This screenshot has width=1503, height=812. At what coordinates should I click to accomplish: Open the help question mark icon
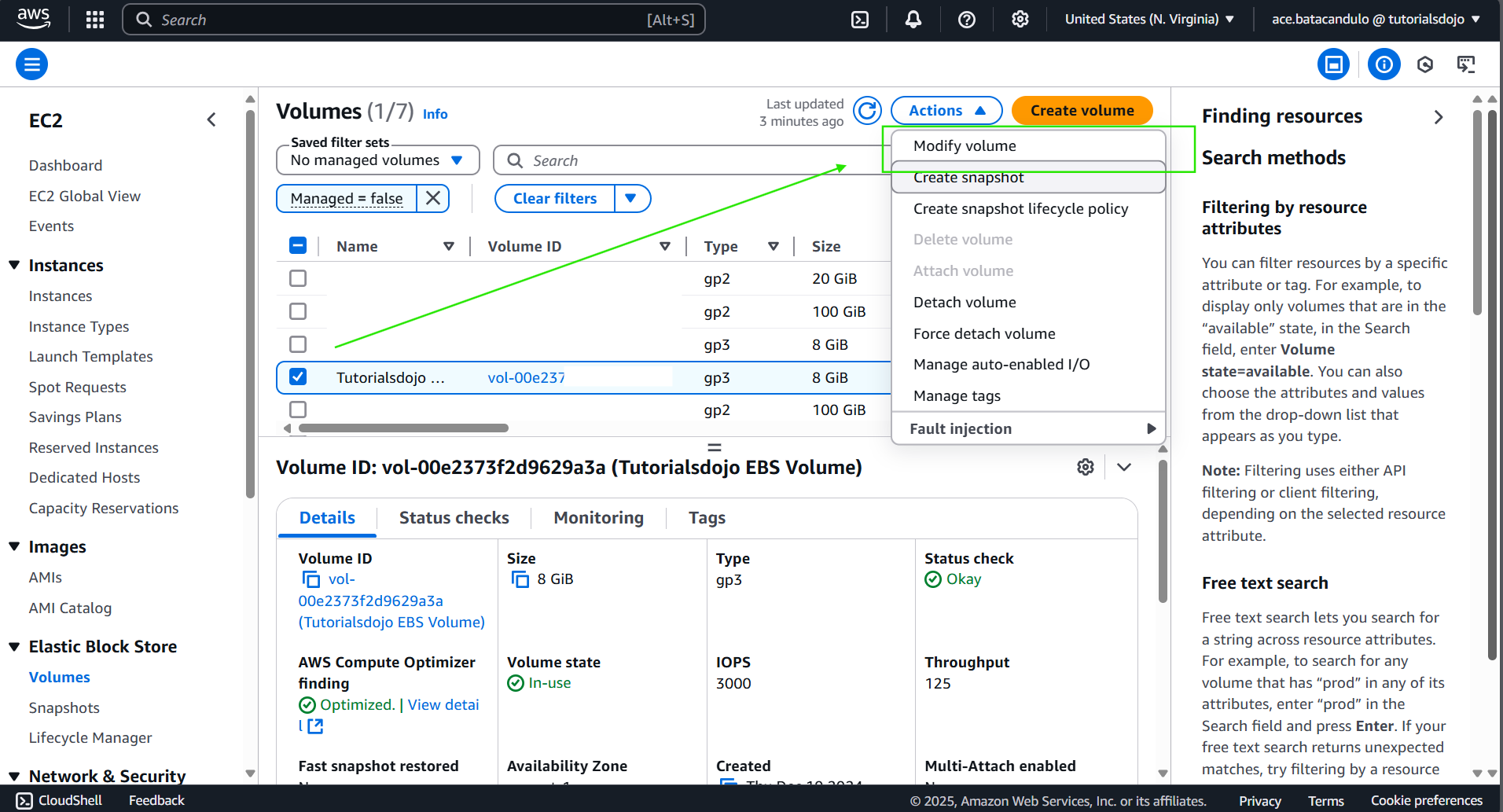967,20
